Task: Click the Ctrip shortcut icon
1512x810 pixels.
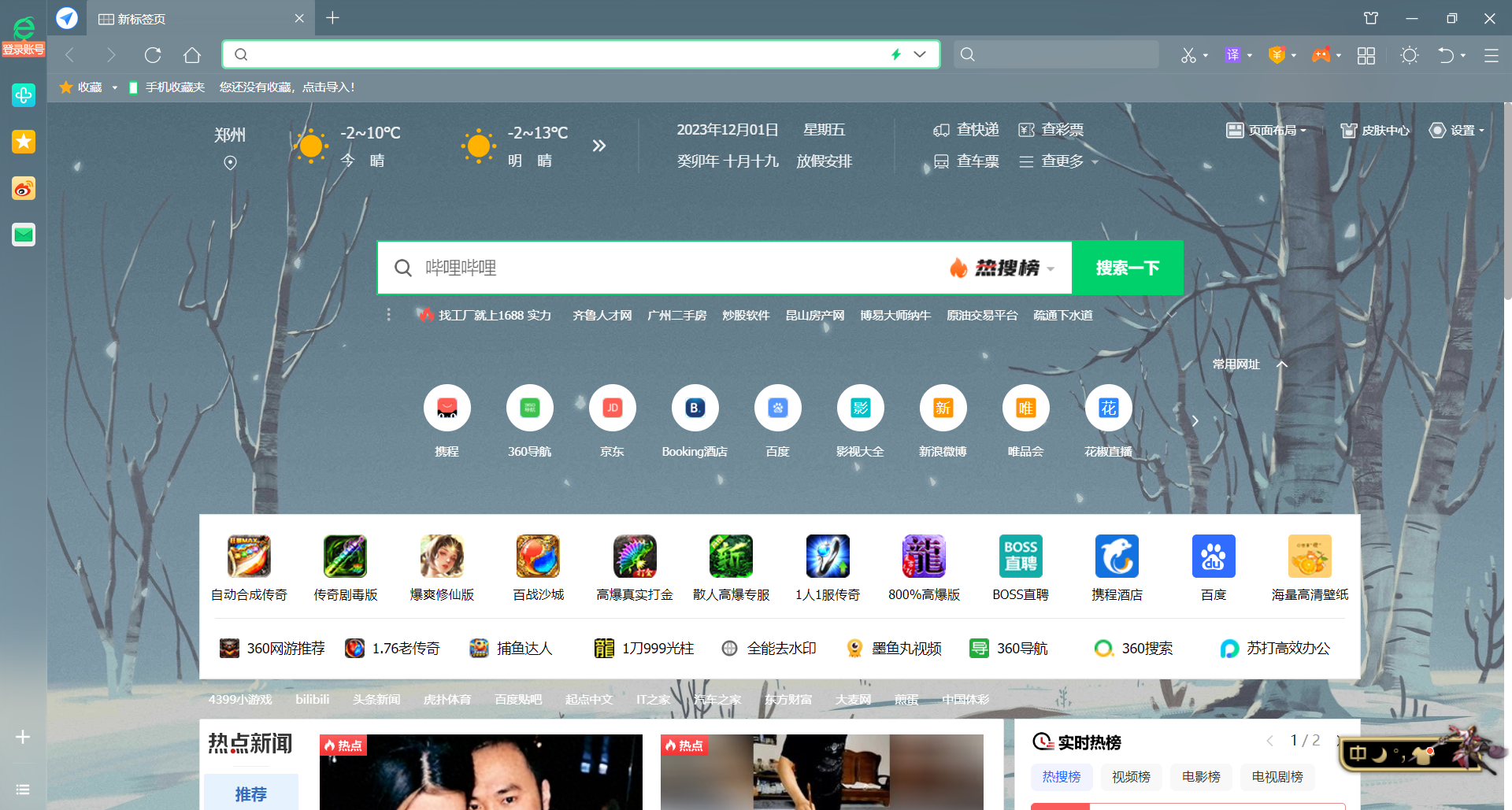Action: (447, 408)
